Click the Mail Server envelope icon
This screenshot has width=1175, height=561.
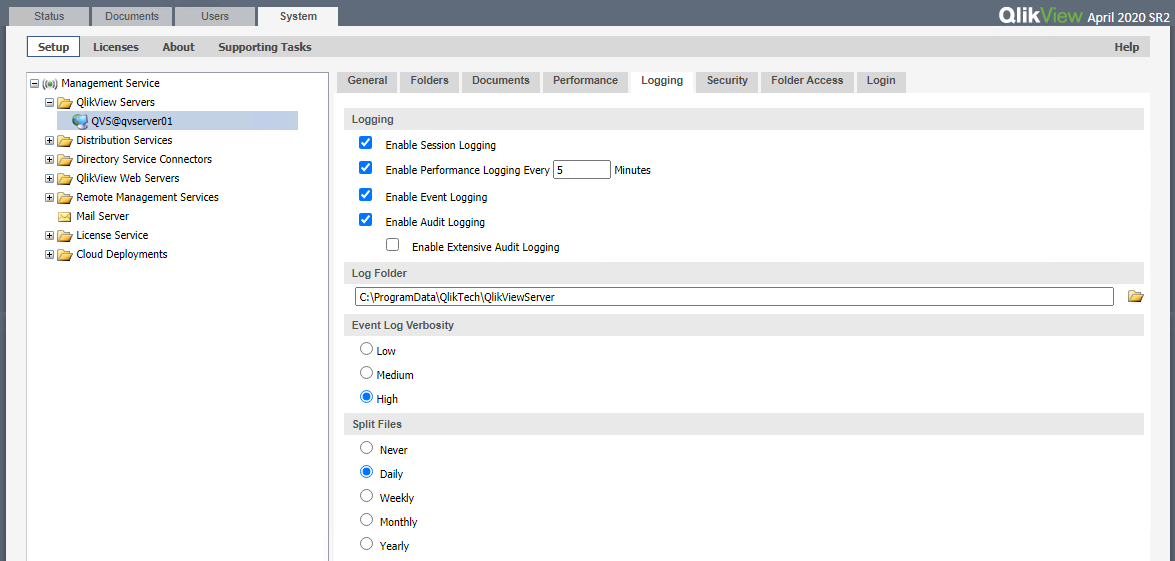65,216
